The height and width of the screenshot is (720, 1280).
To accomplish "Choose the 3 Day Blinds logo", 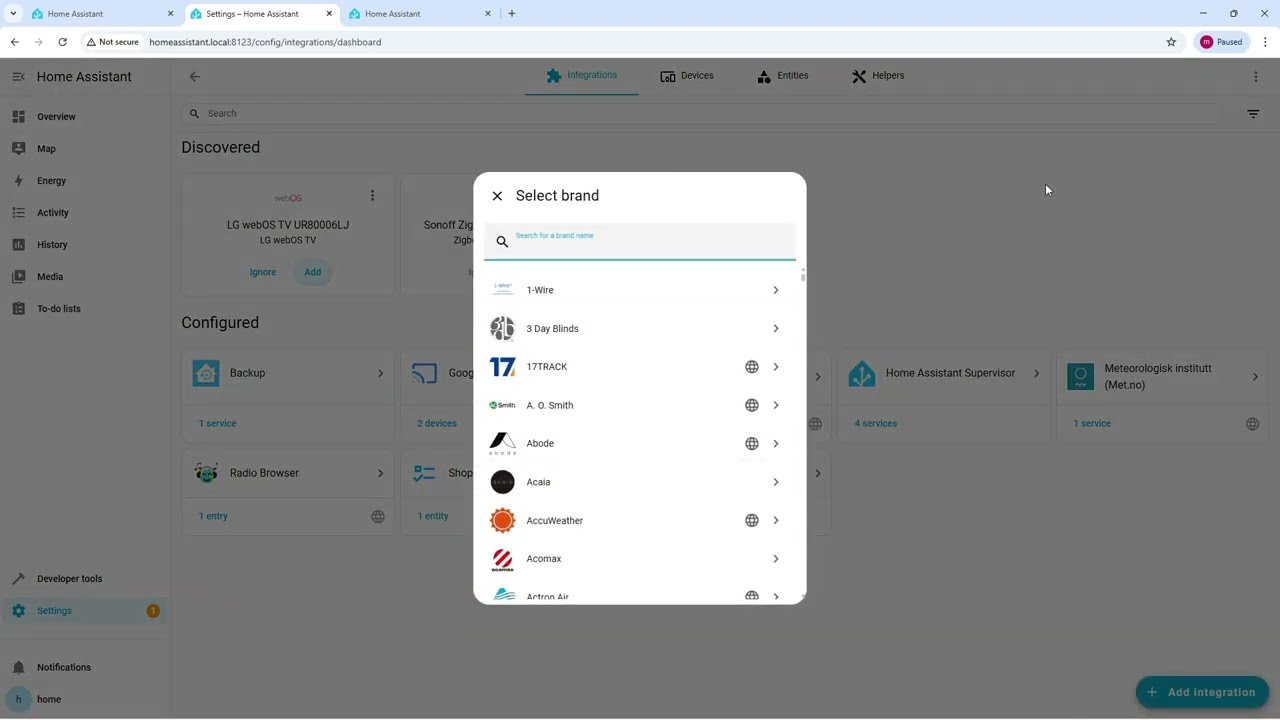I will click(503, 328).
